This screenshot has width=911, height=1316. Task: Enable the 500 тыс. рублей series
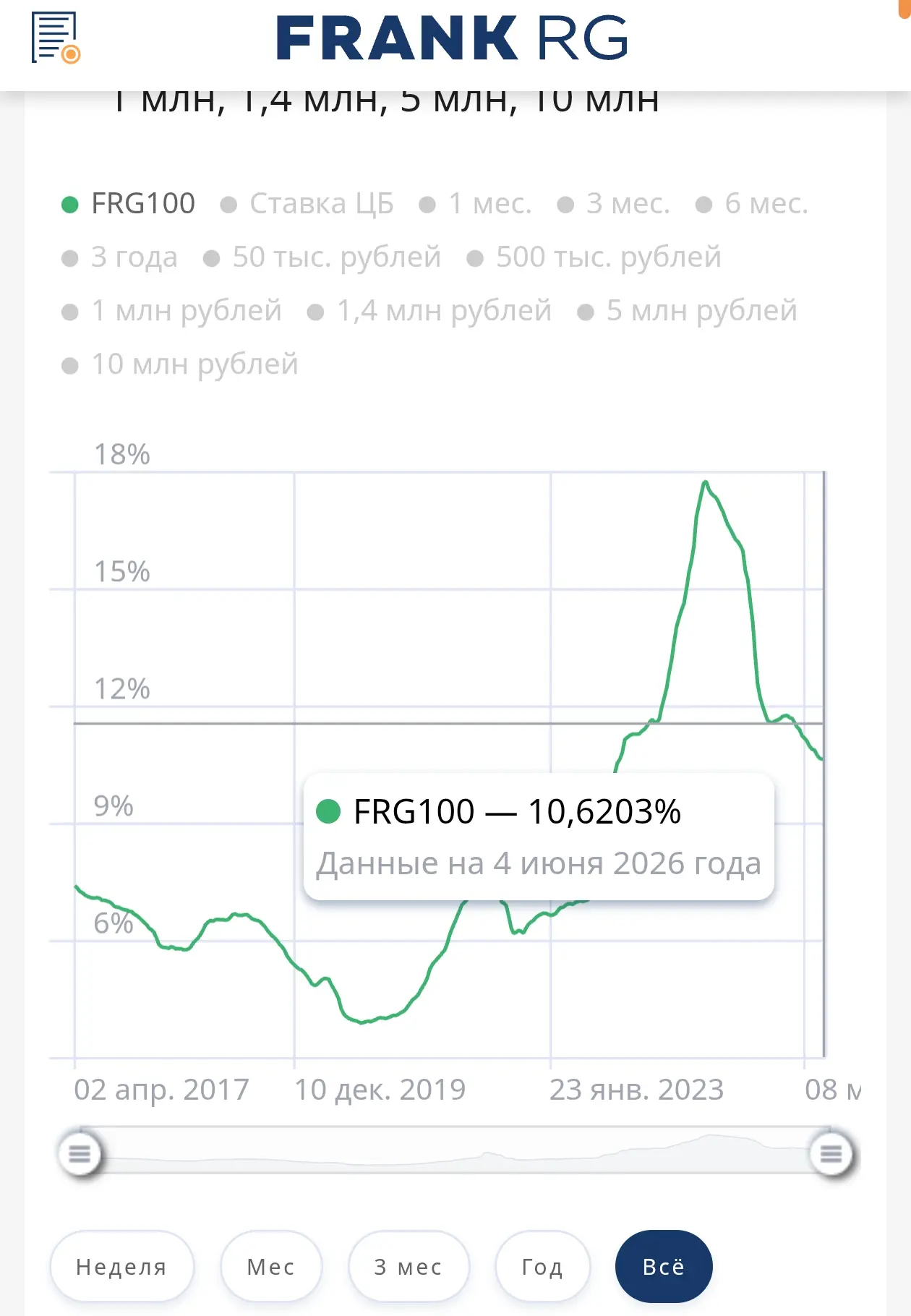click(594, 257)
